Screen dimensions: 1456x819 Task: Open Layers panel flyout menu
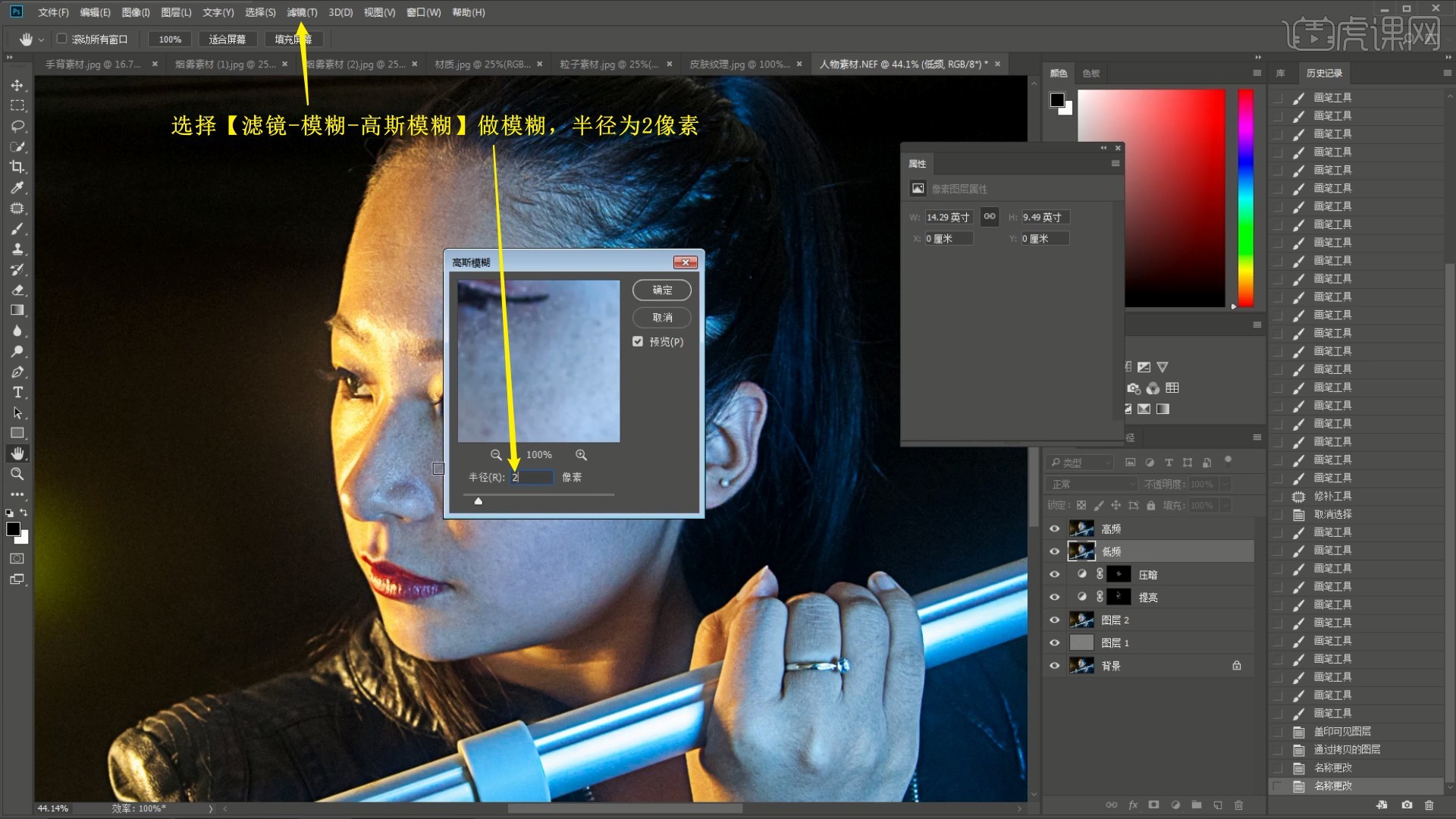[x=1257, y=438]
